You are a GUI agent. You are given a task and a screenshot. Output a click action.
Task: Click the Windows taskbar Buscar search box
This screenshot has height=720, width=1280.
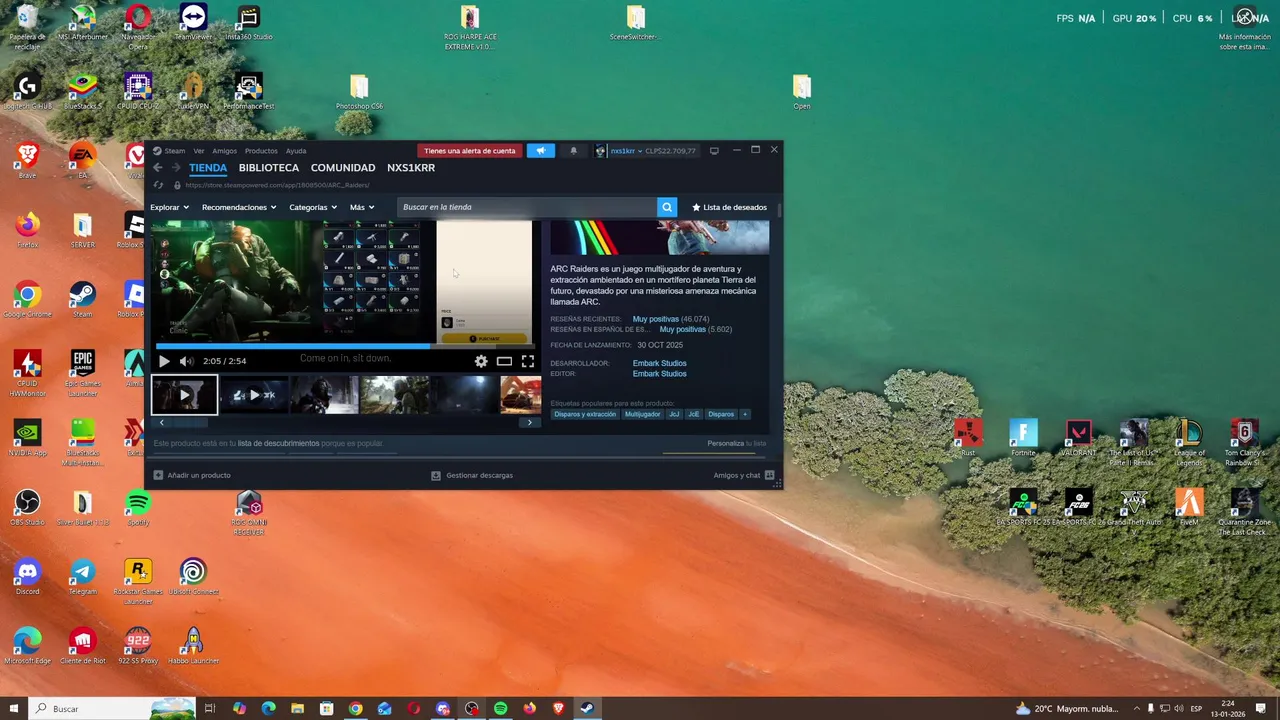[x=110, y=709]
